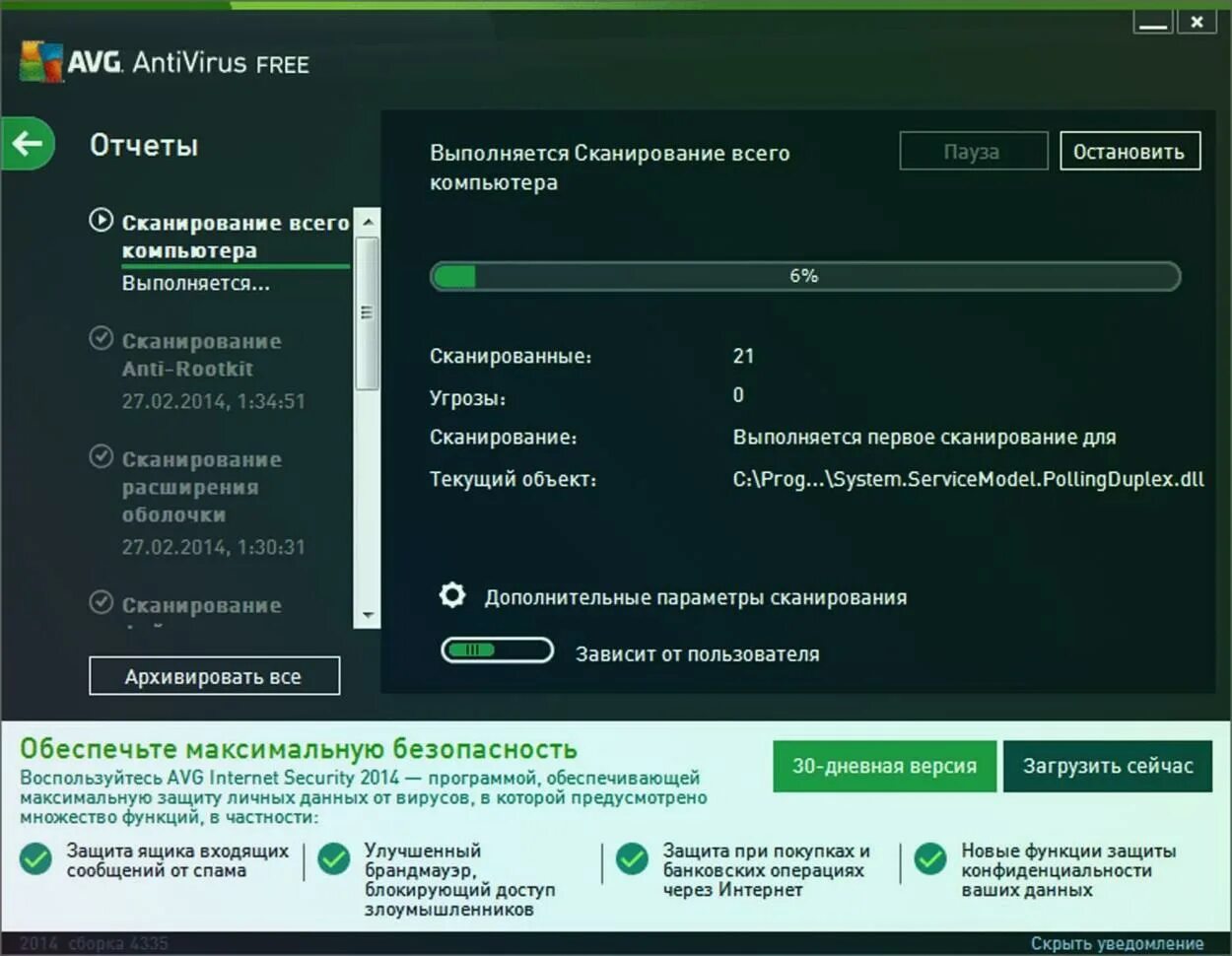Click the Выполняется первое сканирование для text
Image resolution: width=1232 pixels, height=956 pixels.
tap(924, 437)
